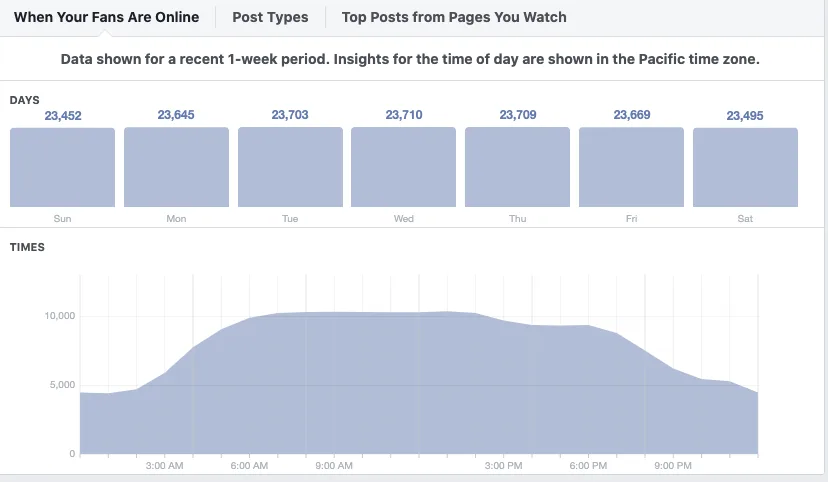Click the 3:00 AM label on time axis

point(164,466)
